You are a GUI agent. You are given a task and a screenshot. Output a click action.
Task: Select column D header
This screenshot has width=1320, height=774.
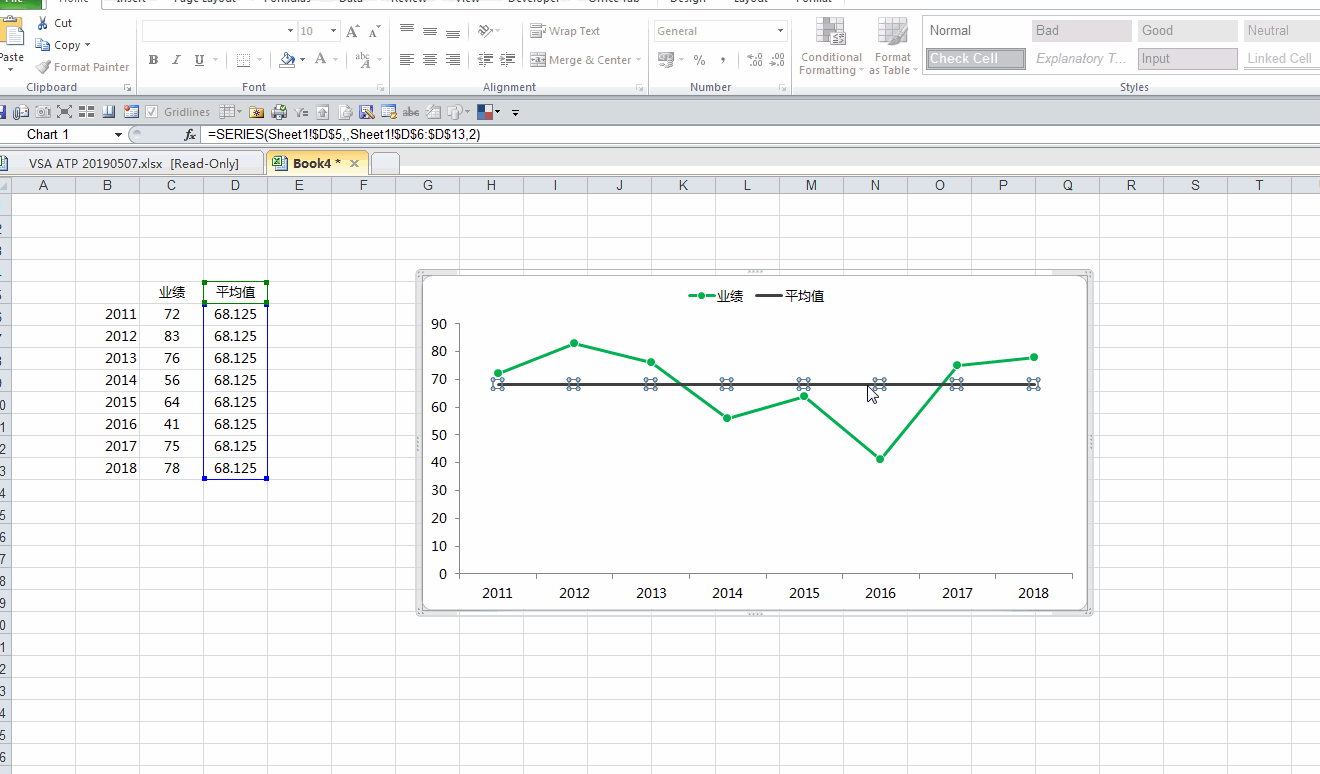tap(235, 185)
